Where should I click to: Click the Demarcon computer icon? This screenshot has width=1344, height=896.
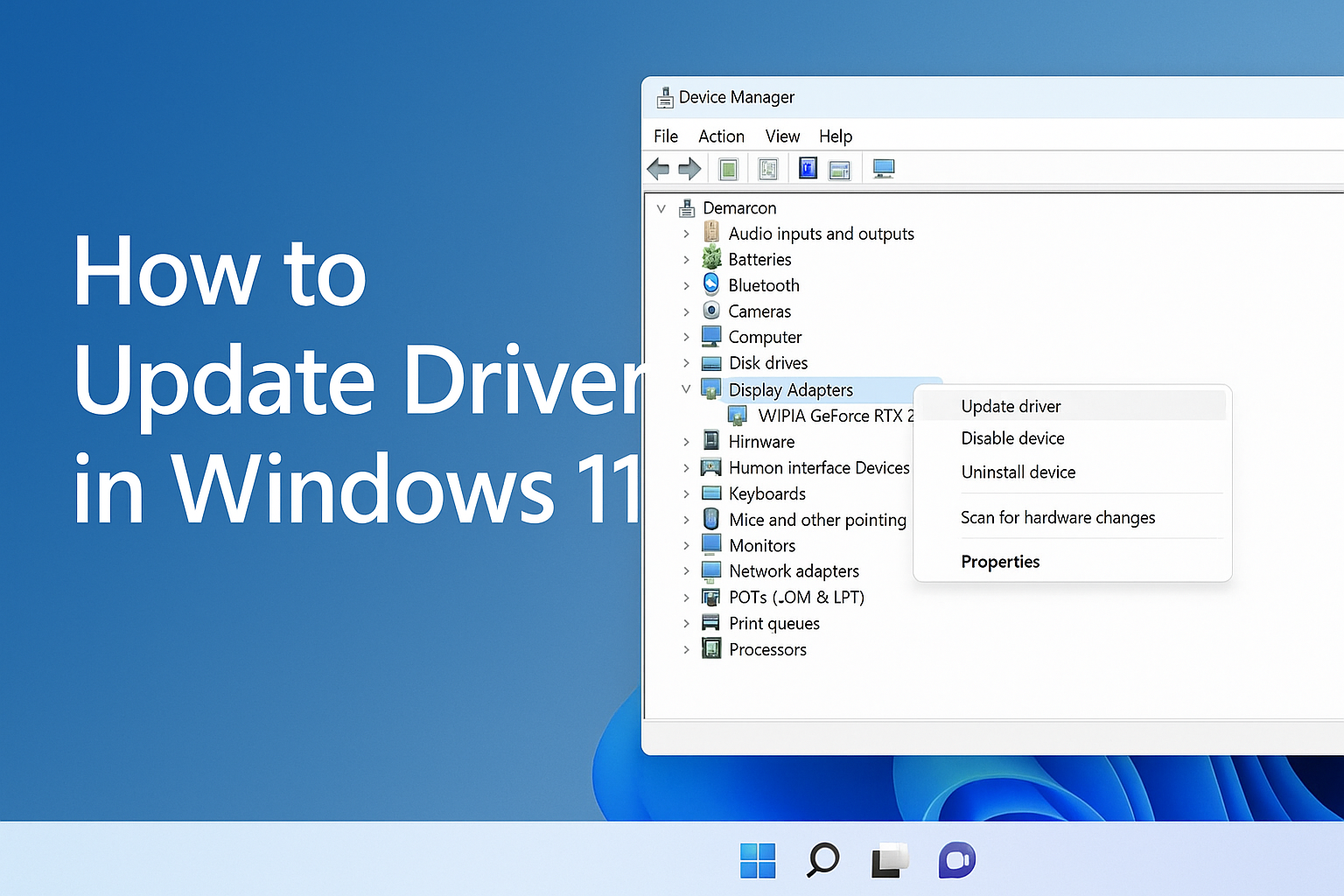(x=687, y=208)
